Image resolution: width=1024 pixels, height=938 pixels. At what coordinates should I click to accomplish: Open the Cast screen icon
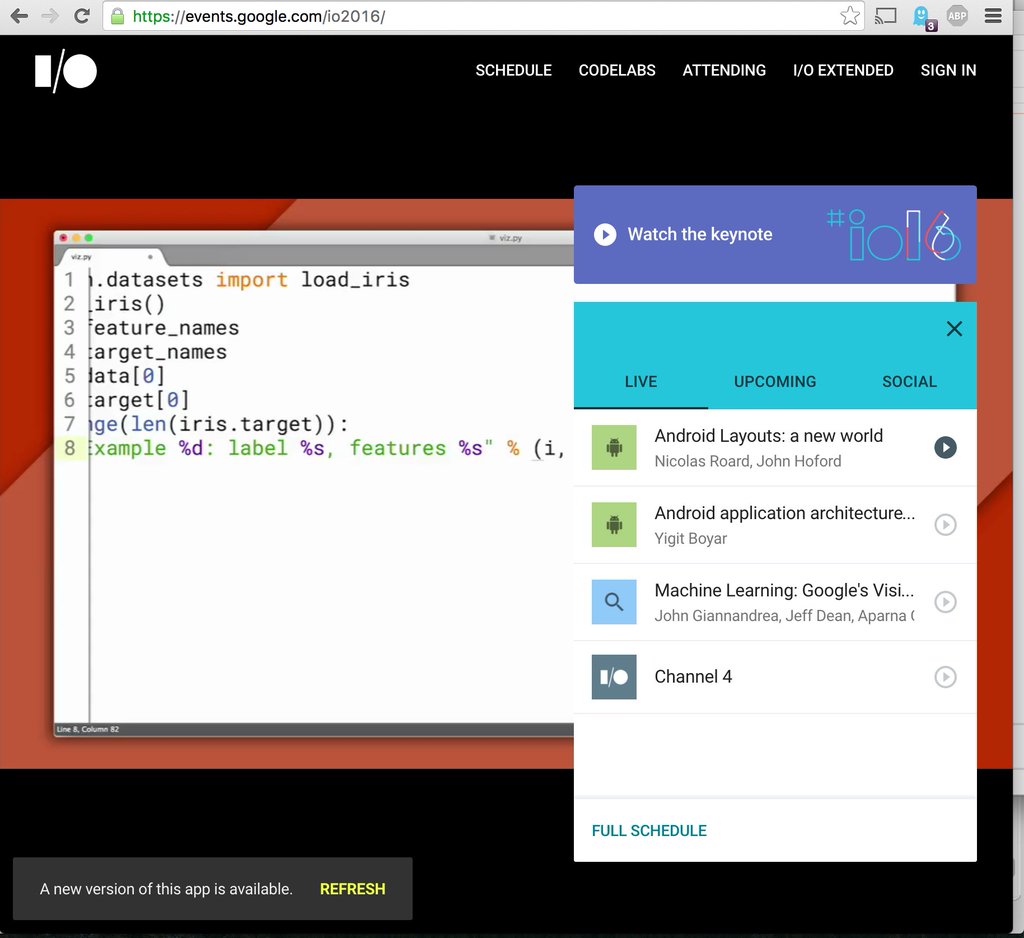point(886,16)
